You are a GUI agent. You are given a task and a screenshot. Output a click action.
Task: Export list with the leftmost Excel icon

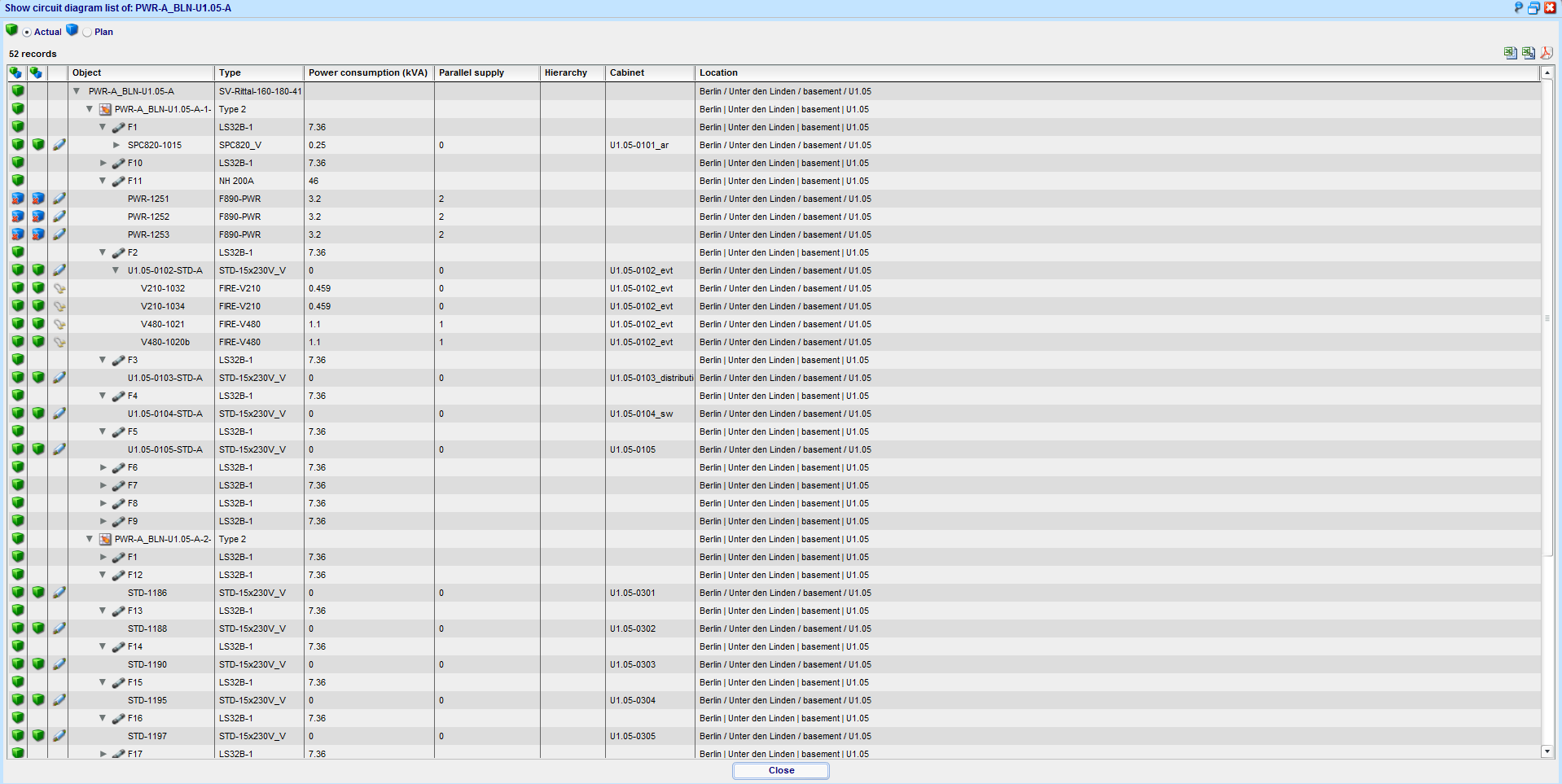pos(1510,53)
